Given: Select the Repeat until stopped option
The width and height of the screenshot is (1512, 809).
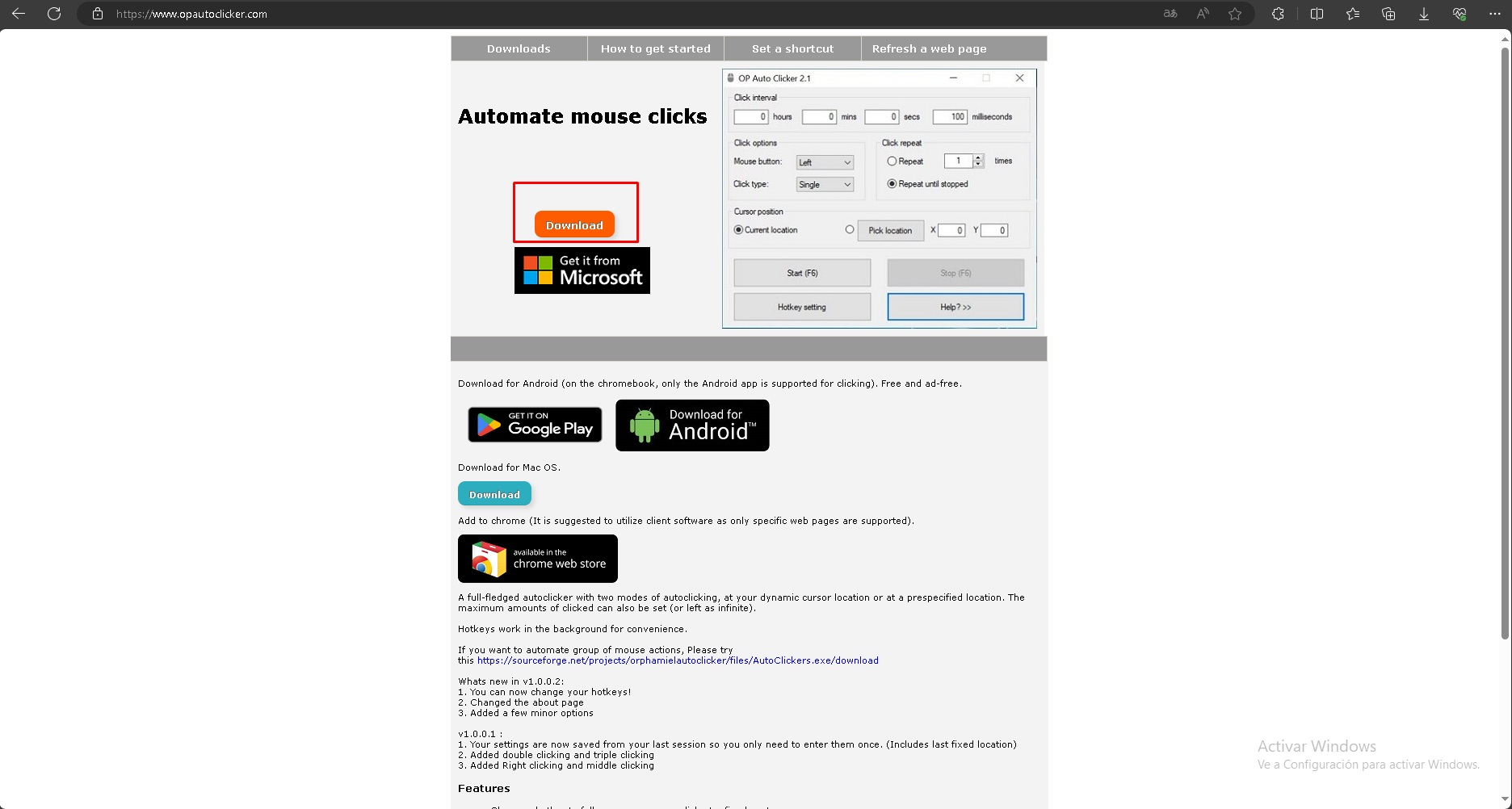Looking at the screenshot, I should (x=892, y=184).
